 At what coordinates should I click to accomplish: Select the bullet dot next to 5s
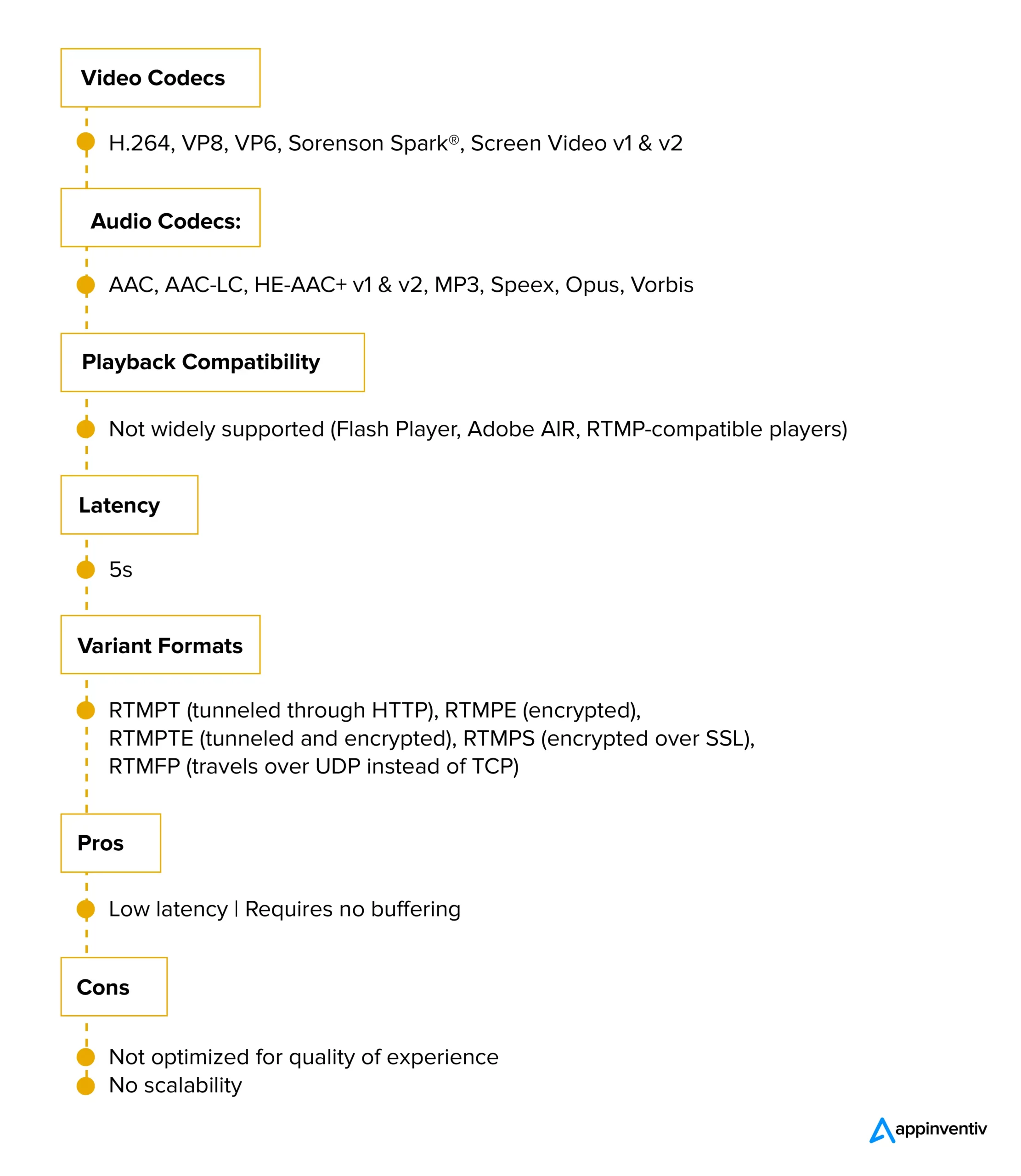[x=86, y=569]
